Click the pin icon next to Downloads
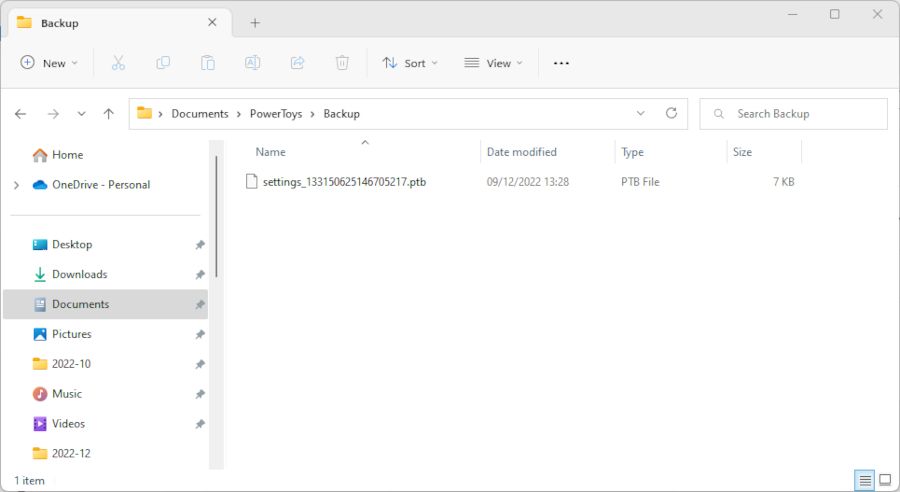Image resolution: width=900 pixels, height=492 pixels. coord(200,274)
